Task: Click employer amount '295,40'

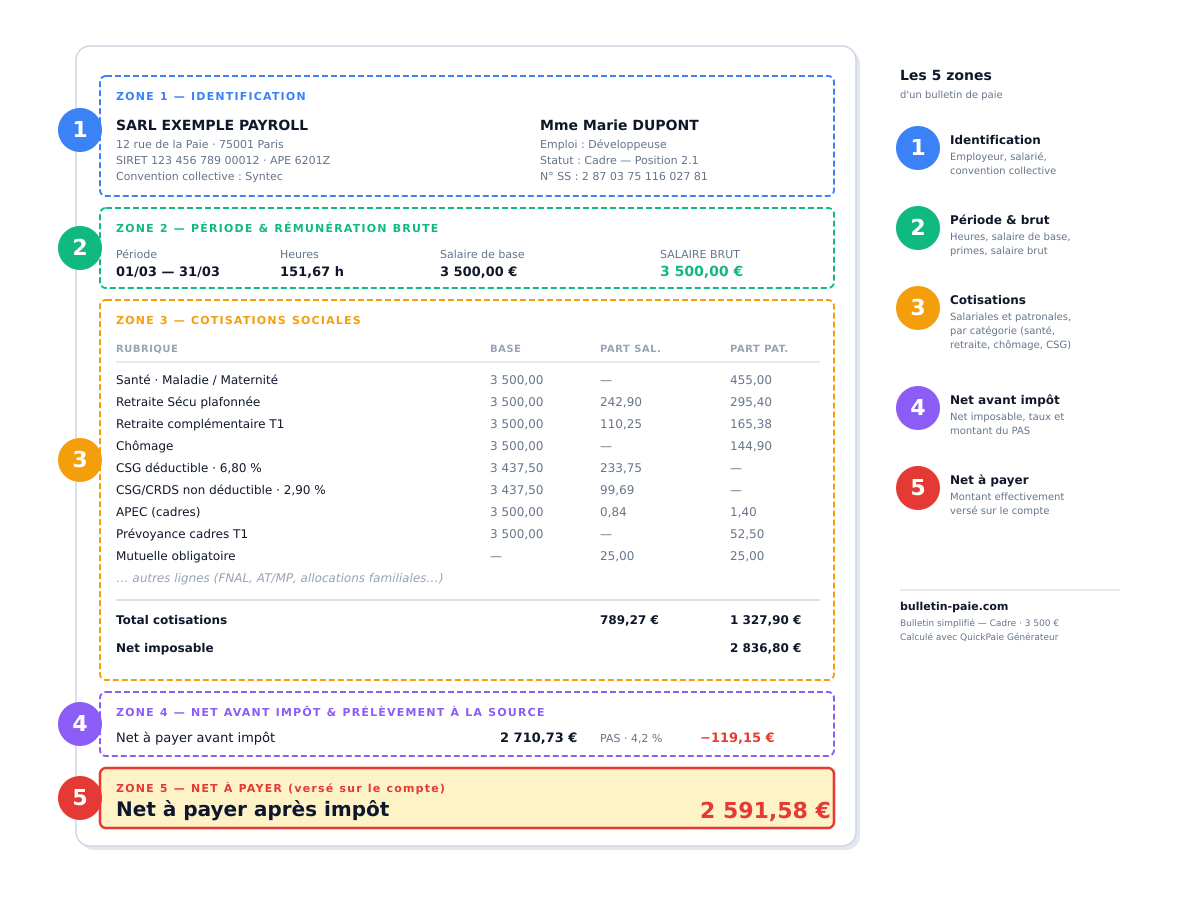Action: (751, 402)
